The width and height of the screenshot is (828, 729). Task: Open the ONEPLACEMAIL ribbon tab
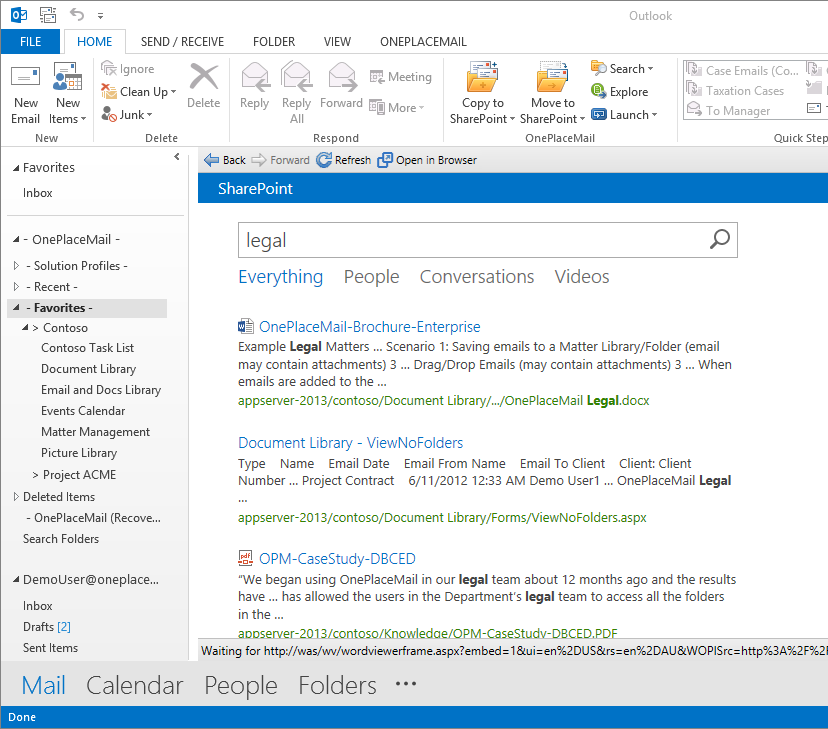tap(424, 42)
